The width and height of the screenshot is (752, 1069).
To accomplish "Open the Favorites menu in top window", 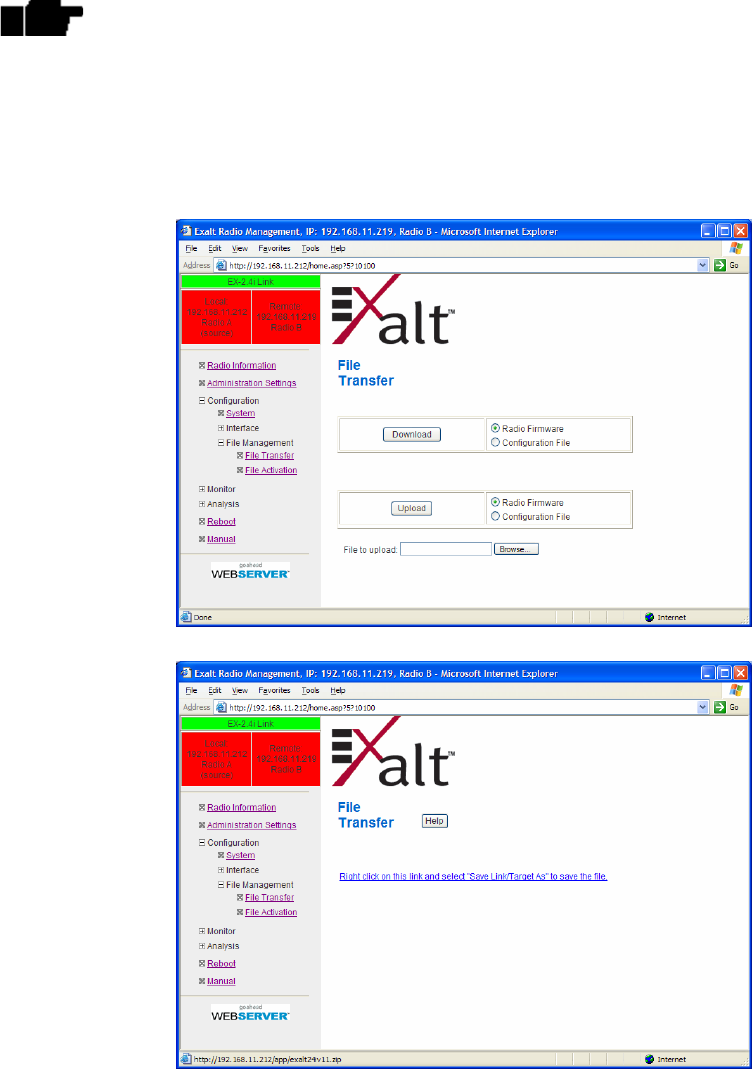I will [274, 248].
